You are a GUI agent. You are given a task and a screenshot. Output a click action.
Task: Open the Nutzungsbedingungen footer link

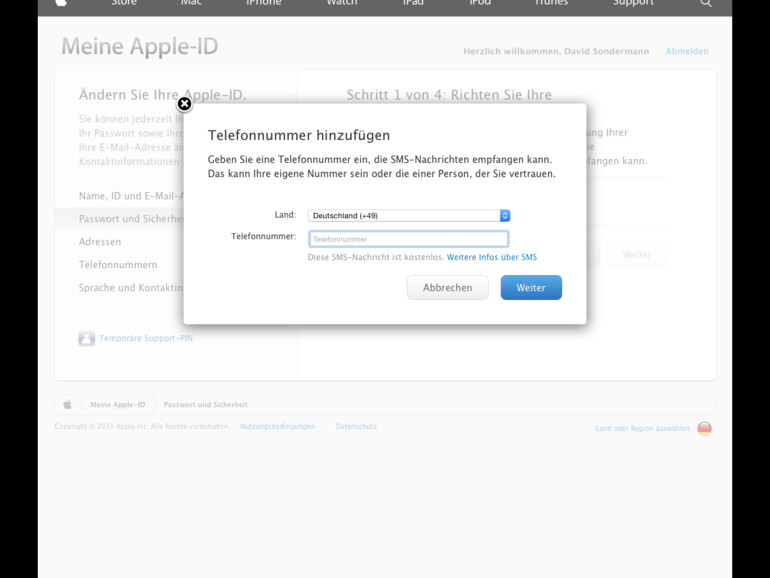pos(277,426)
